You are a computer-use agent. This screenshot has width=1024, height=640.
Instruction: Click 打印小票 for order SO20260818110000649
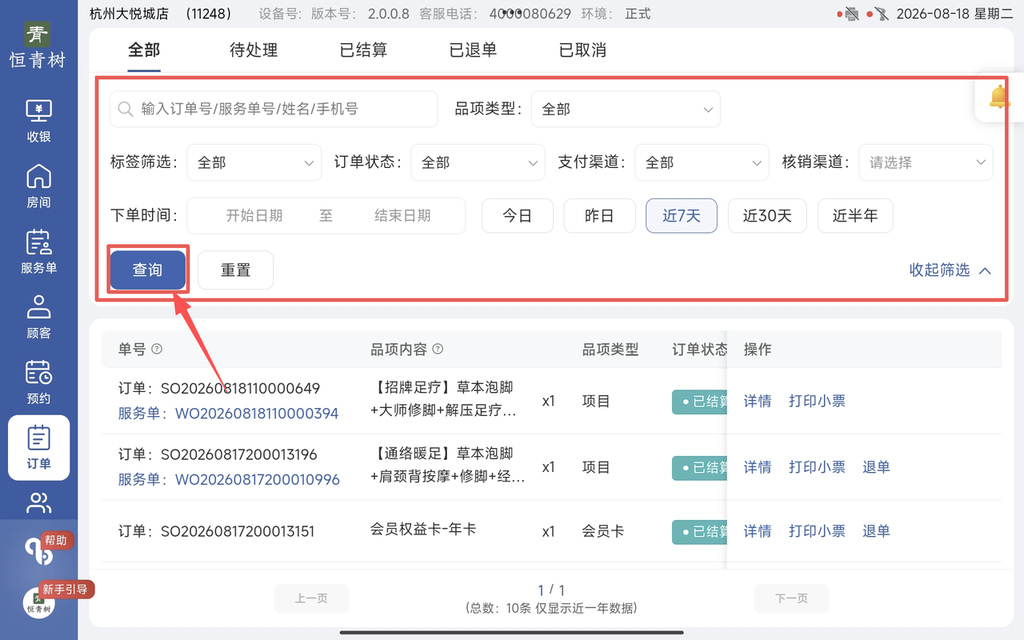click(x=817, y=401)
